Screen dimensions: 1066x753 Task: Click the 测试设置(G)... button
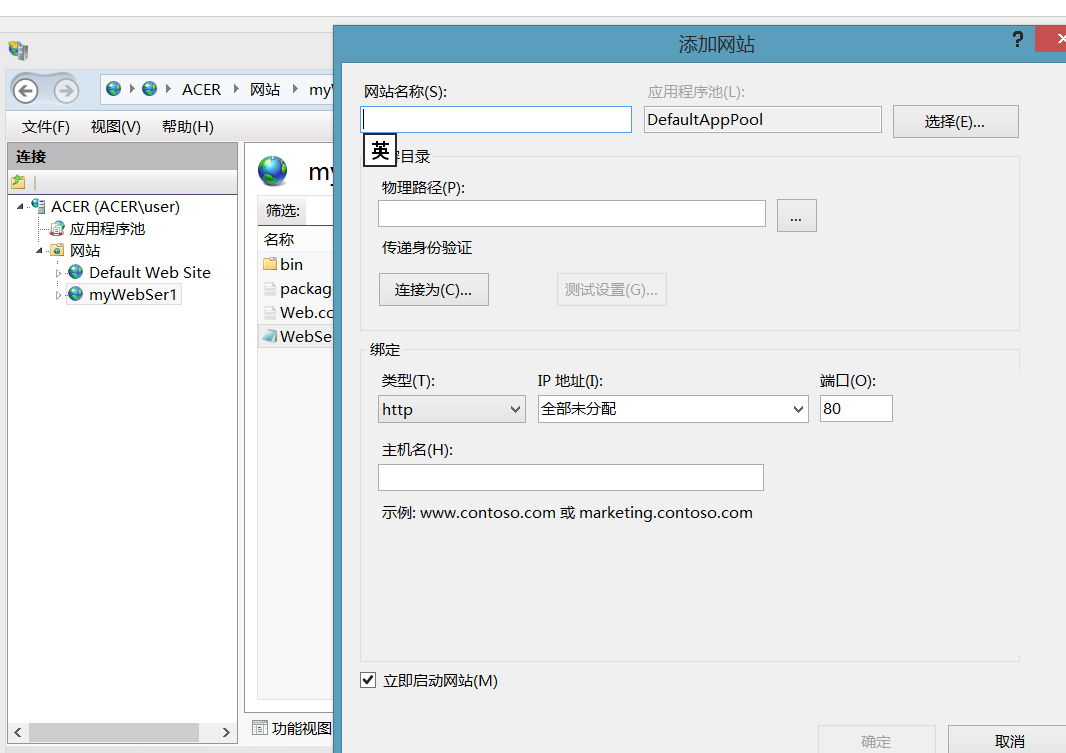pyautogui.click(x=611, y=290)
